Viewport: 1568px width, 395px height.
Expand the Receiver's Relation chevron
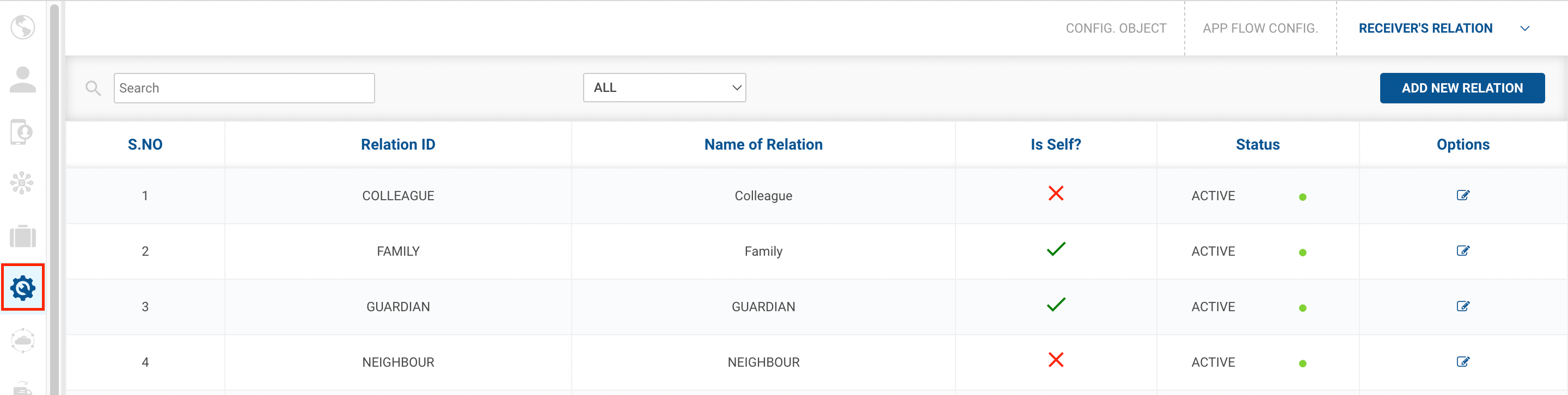(1525, 29)
